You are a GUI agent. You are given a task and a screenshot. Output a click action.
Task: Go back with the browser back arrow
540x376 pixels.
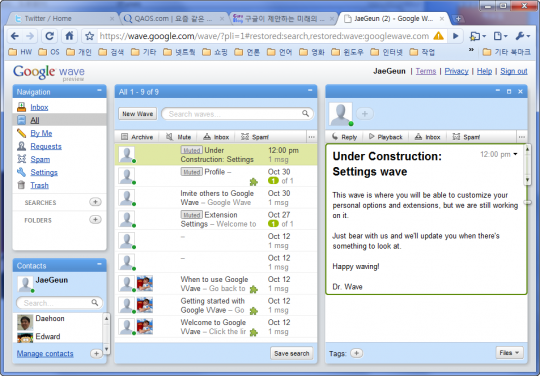tap(15, 36)
